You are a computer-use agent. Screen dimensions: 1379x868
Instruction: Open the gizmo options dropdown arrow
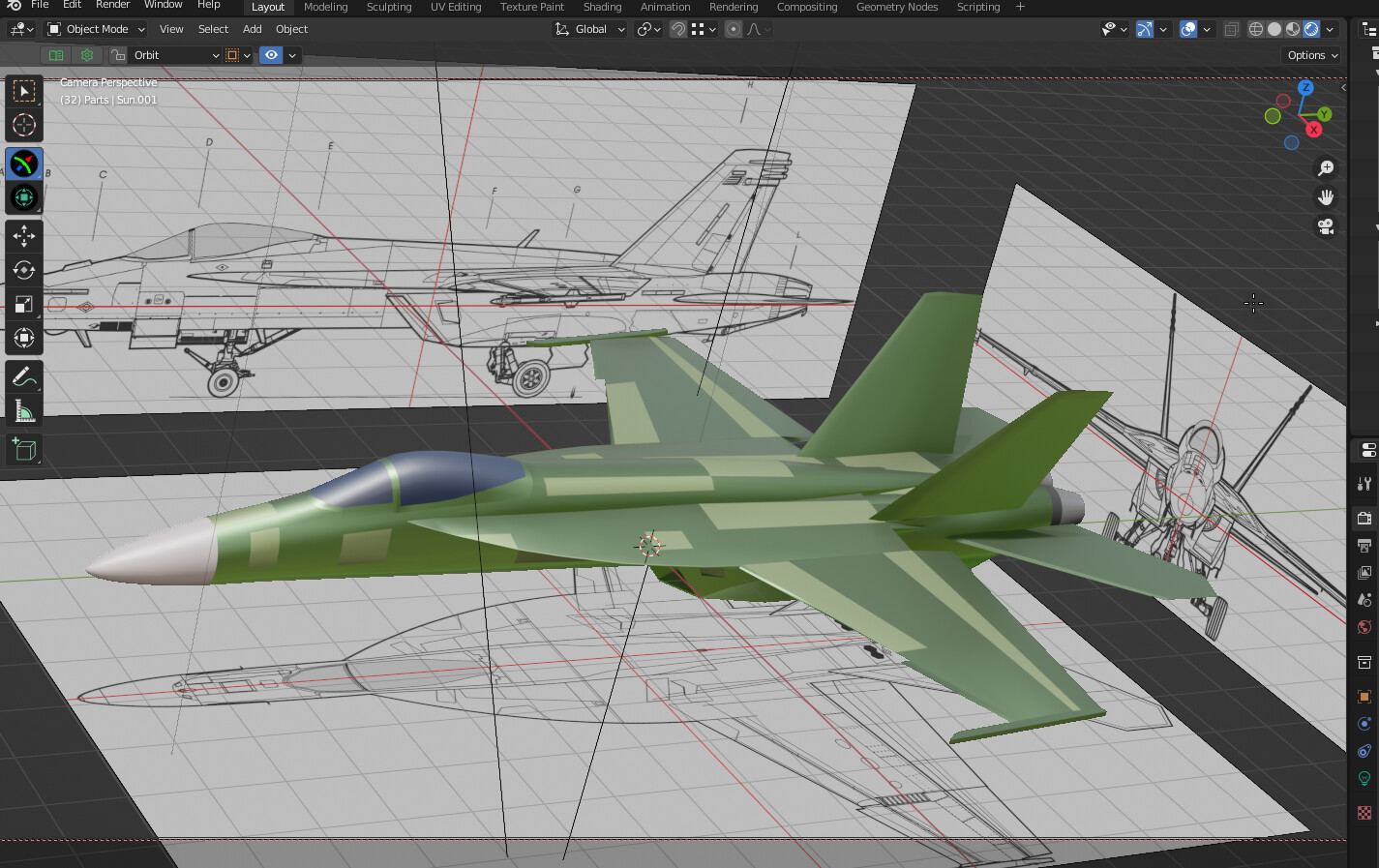(1163, 29)
